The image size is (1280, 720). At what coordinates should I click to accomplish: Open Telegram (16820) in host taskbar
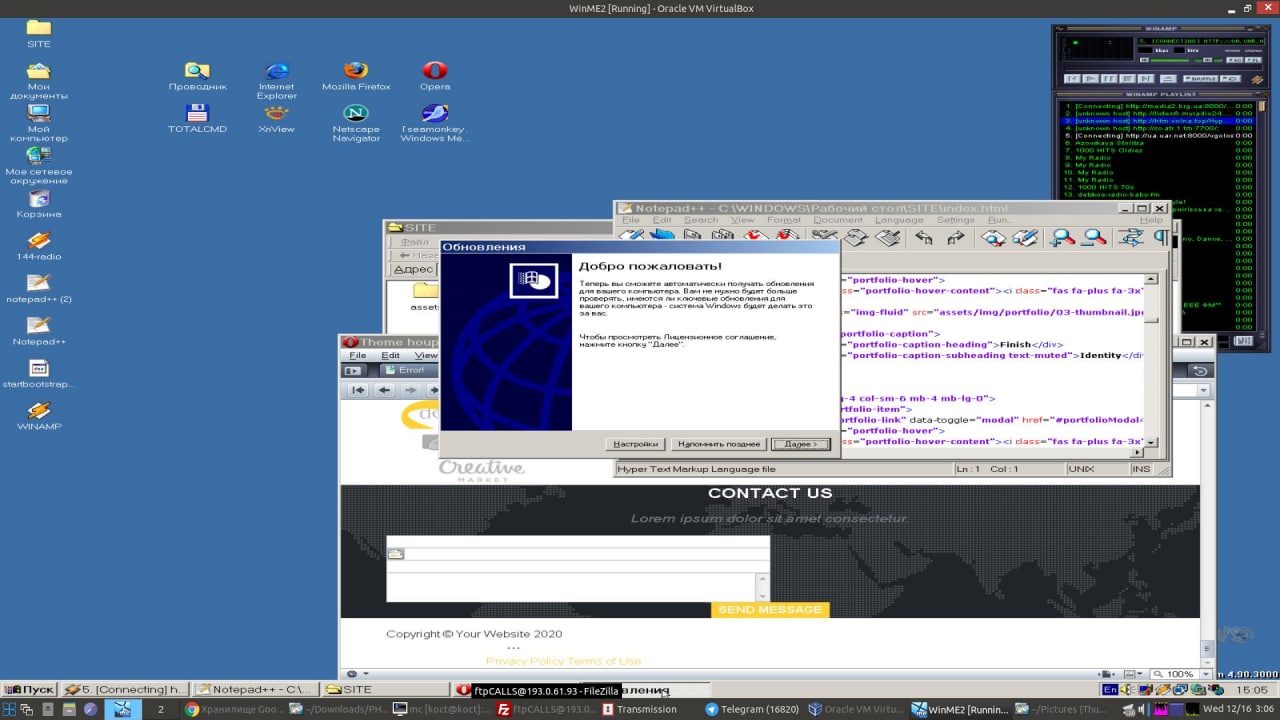click(x=752, y=709)
